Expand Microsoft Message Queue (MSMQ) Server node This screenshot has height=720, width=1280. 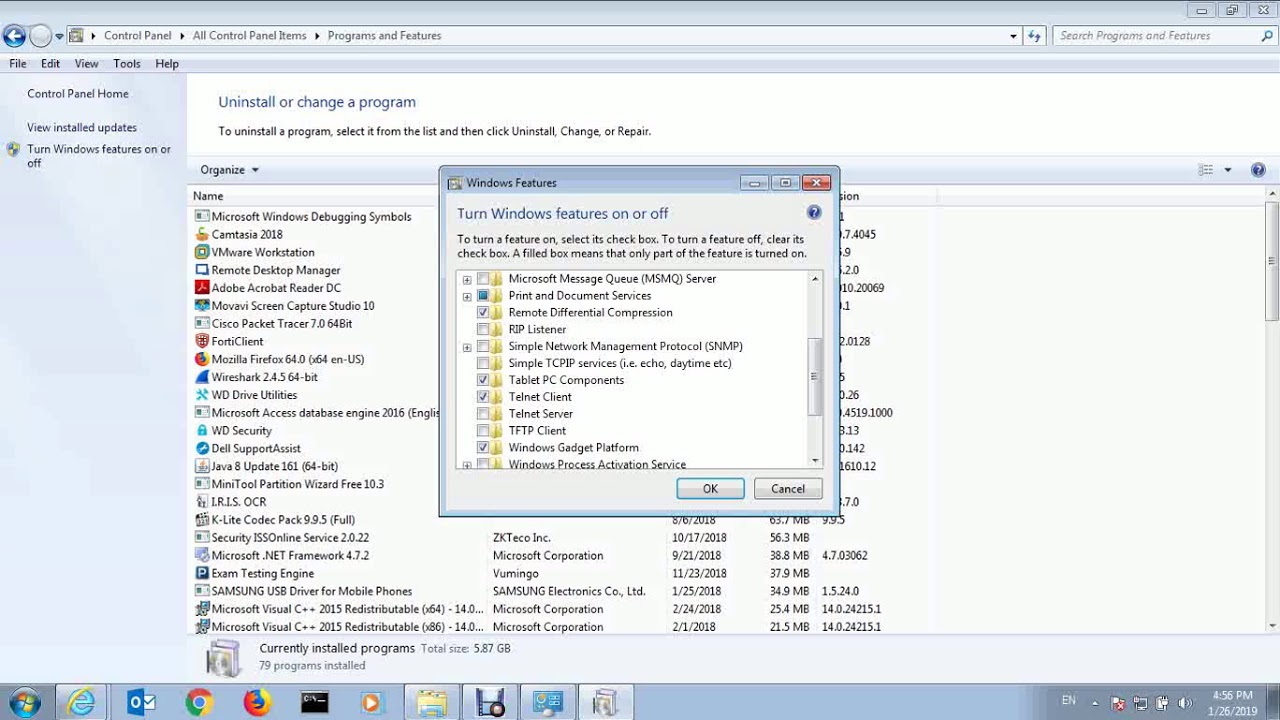pos(467,279)
